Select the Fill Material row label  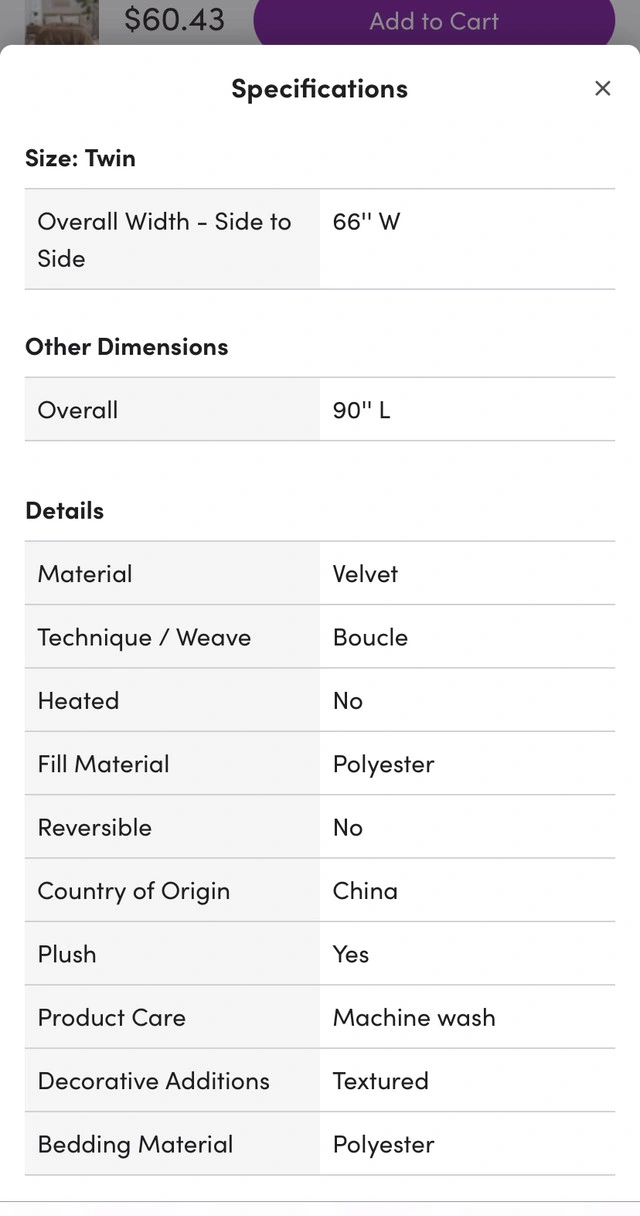tap(103, 764)
